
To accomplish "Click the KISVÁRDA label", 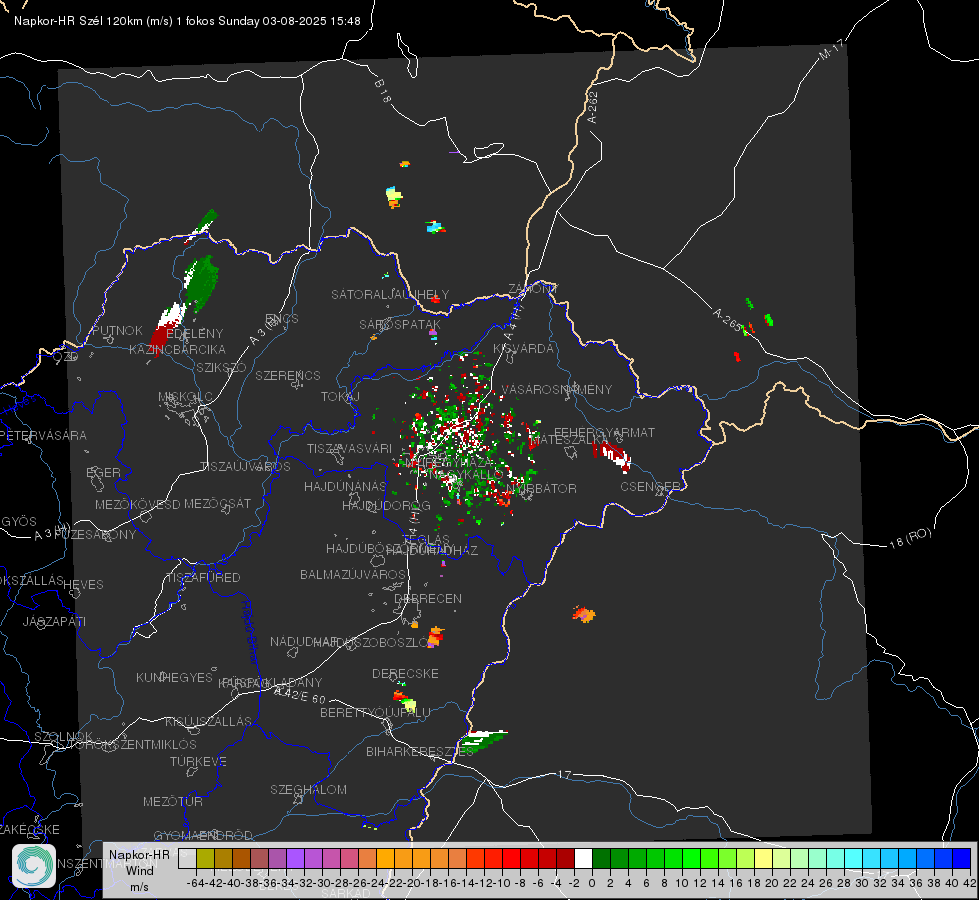I will tap(523, 349).
